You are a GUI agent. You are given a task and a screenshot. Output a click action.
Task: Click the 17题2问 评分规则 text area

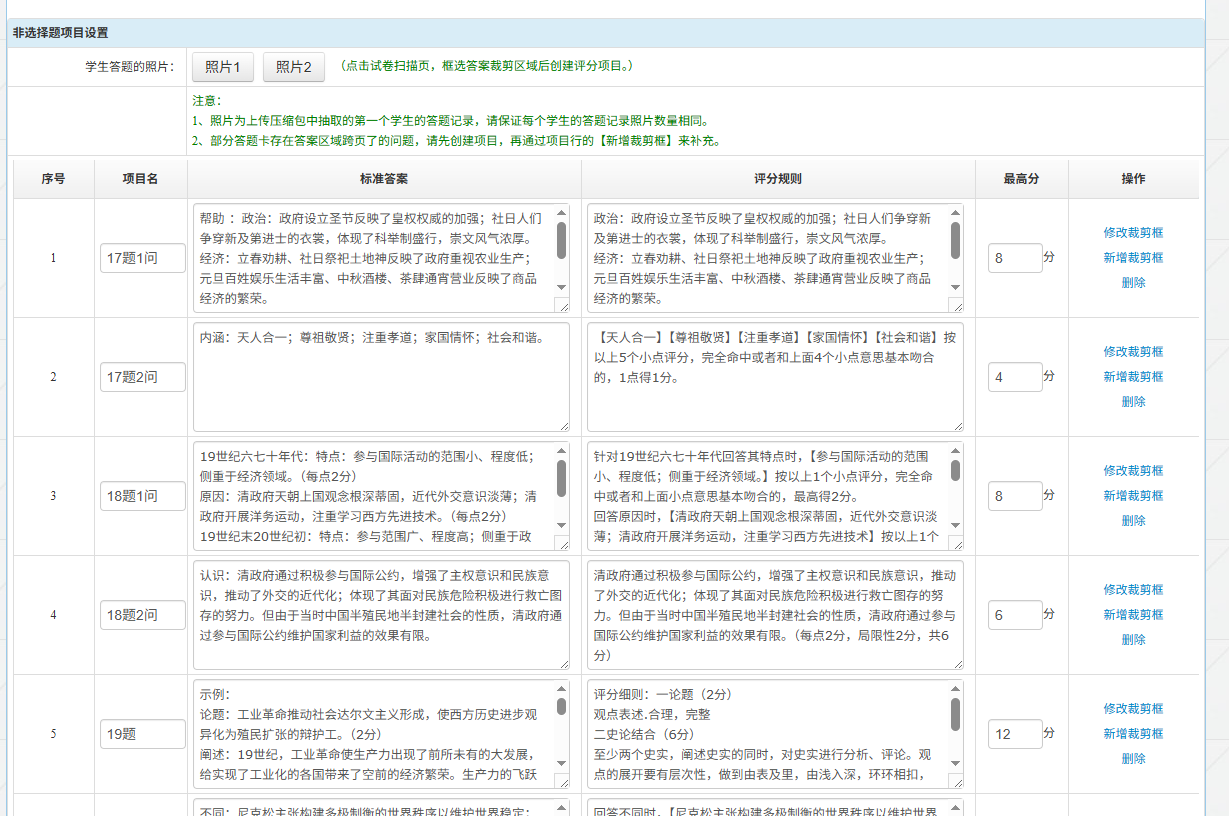pyautogui.click(x=774, y=377)
